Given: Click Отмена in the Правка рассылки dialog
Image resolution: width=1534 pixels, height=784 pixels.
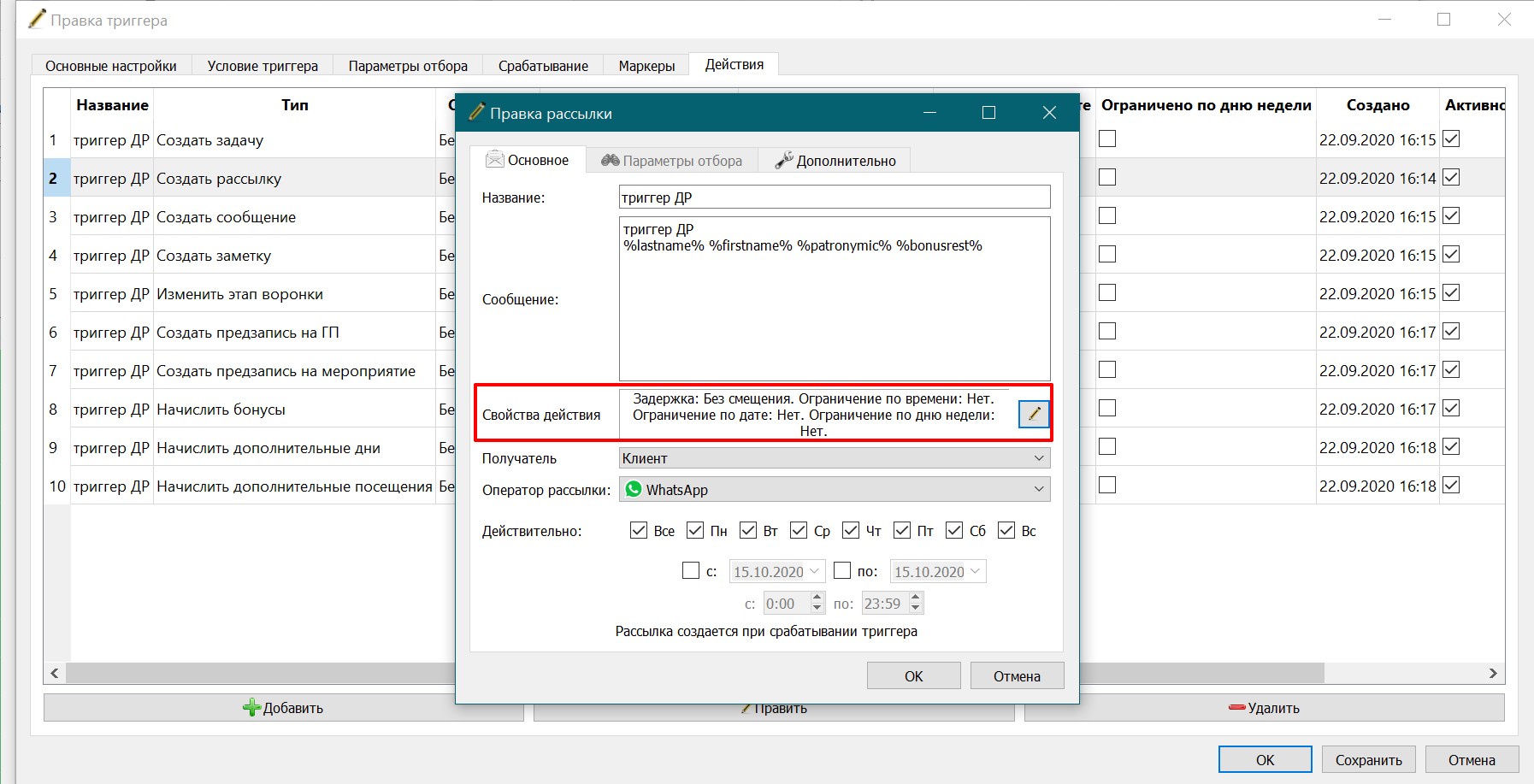Looking at the screenshot, I should coord(1017,676).
